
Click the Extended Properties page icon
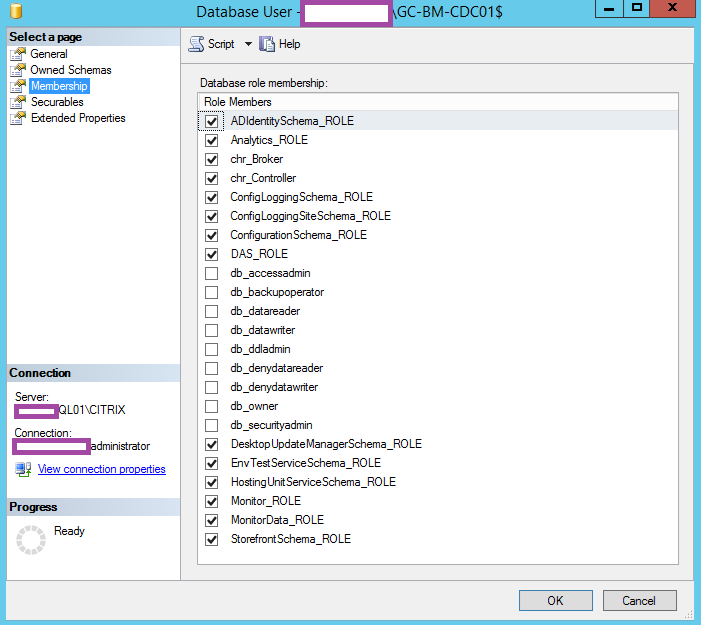(18, 118)
